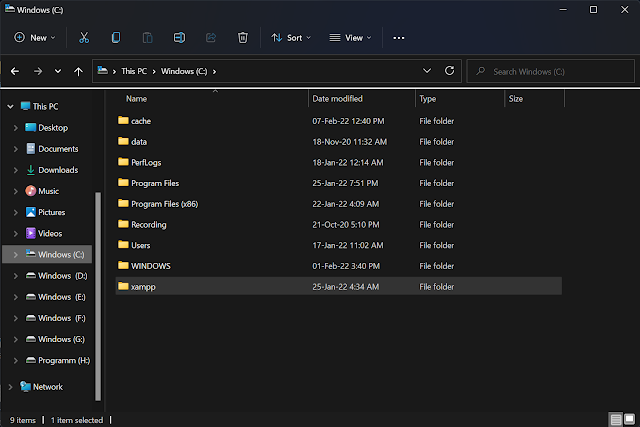Click the WINDOWS folder icon
Viewport: 640px width, 427px height.
click(x=123, y=265)
